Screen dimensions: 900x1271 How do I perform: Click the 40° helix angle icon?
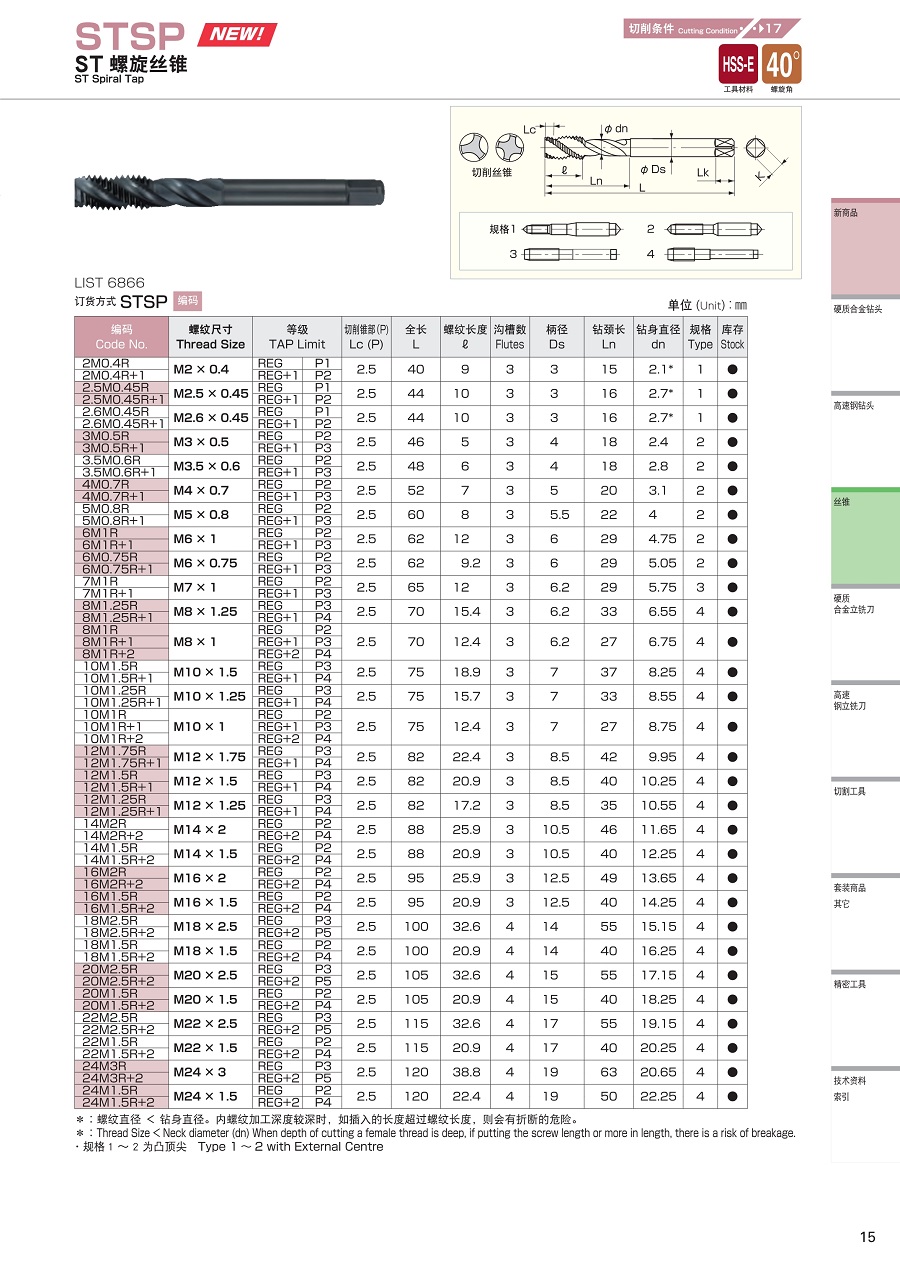click(x=781, y=65)
